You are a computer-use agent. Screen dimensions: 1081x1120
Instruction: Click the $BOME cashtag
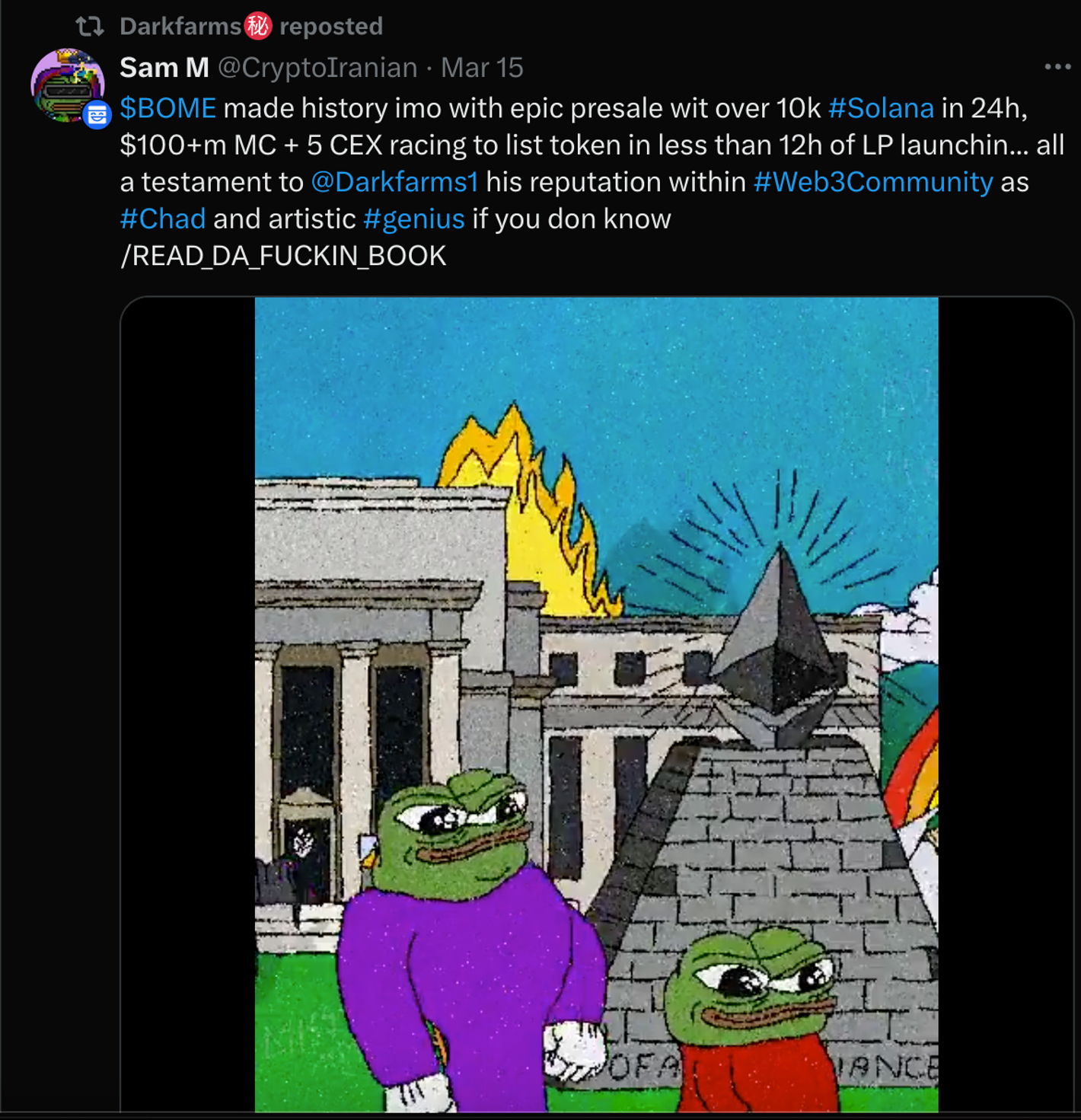pos(167,108)
